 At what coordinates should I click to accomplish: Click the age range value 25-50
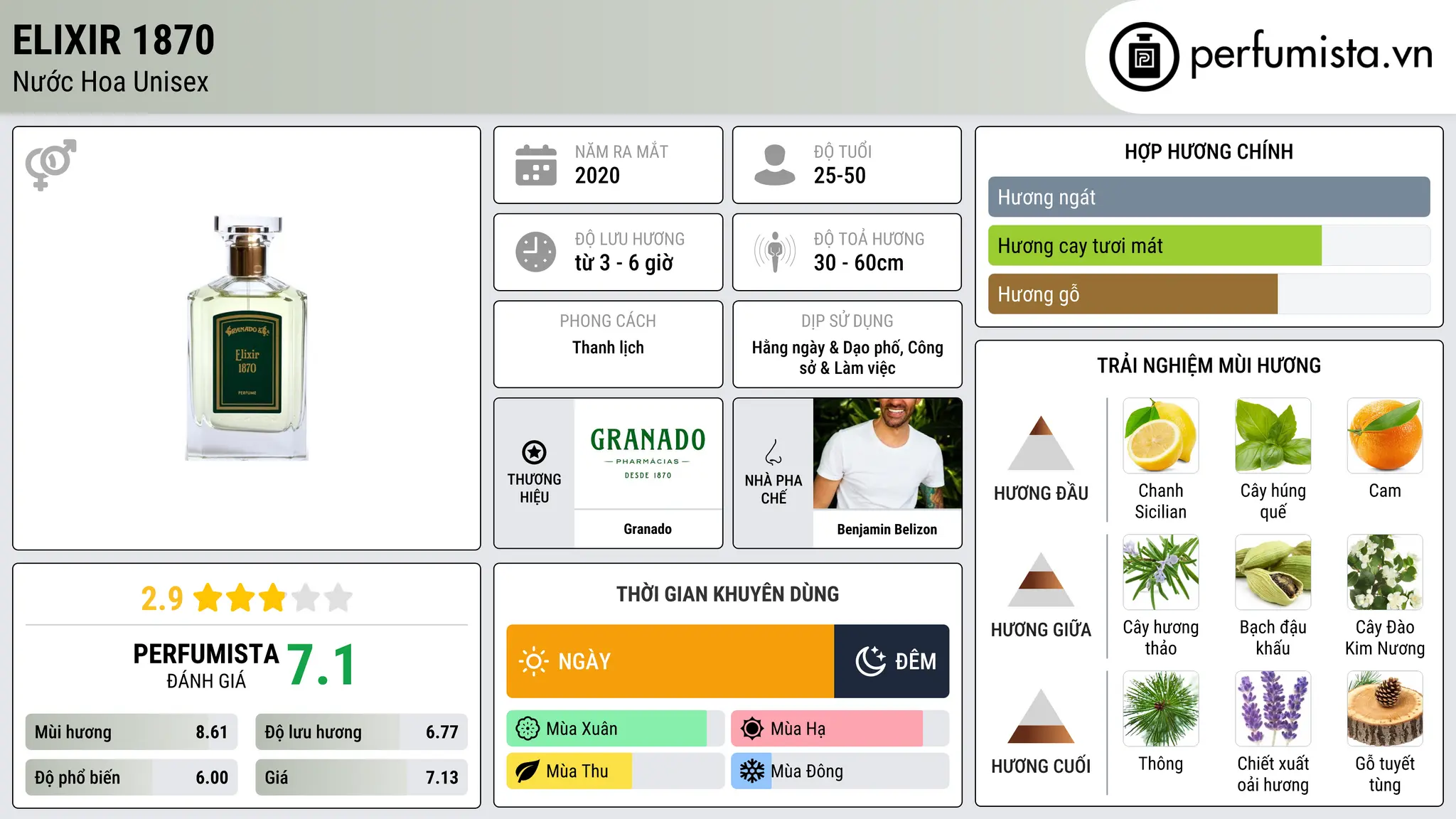point(840,176)
